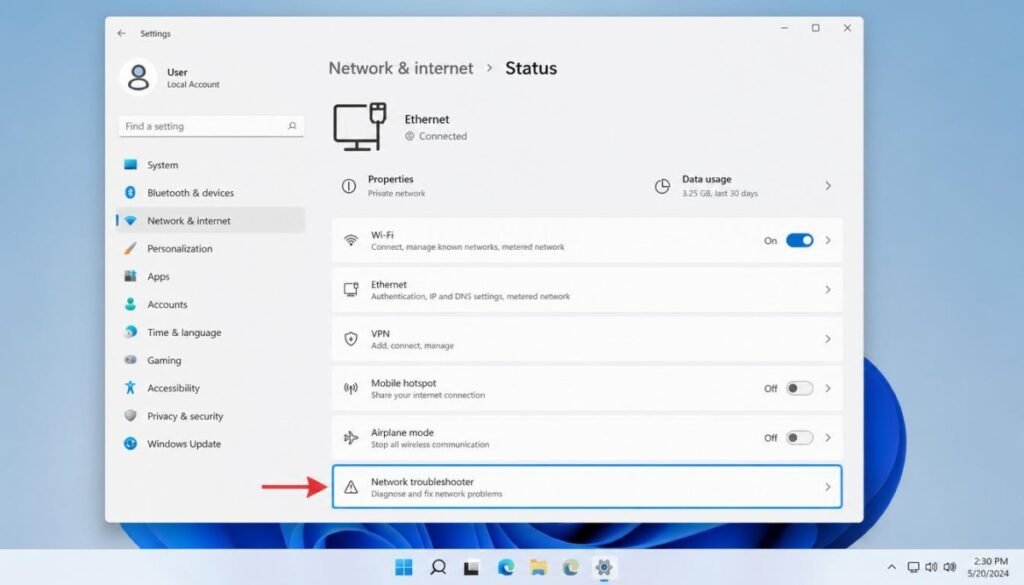Click the Privacy & security shield icon
This screenshot has width=1024, height=585.
(x=131, y=415)
